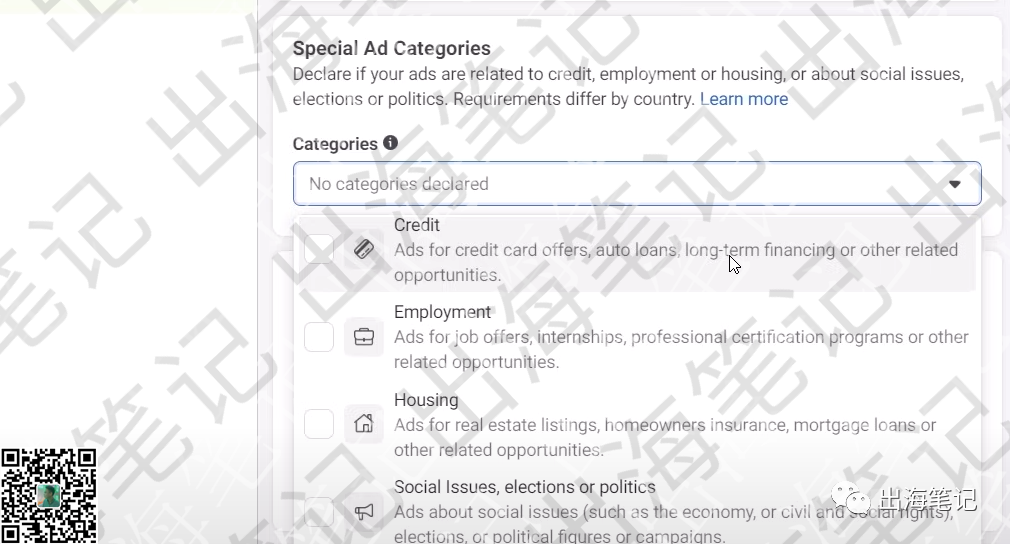Viewport: 1010px width, 544px height.
Task: Check the Housing category checkbox
Action: 319,424
